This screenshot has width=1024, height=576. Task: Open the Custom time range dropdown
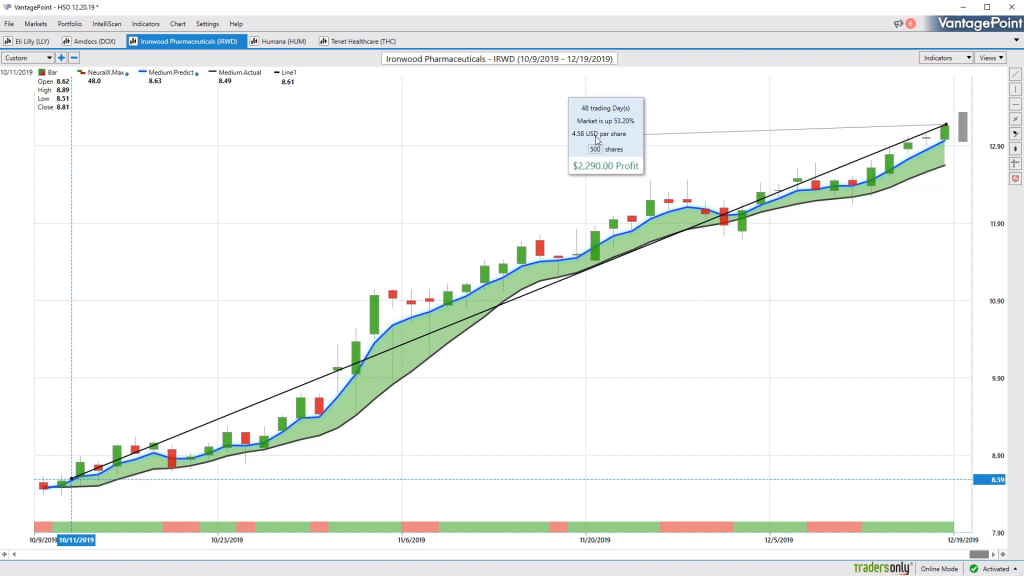(x=27, y=58)
